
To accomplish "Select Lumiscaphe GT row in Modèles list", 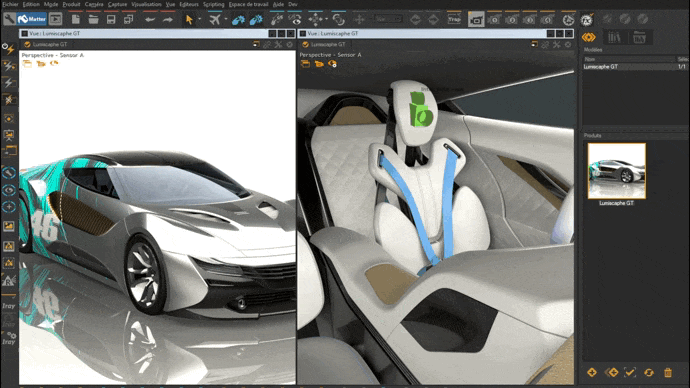I will (635, 67).
